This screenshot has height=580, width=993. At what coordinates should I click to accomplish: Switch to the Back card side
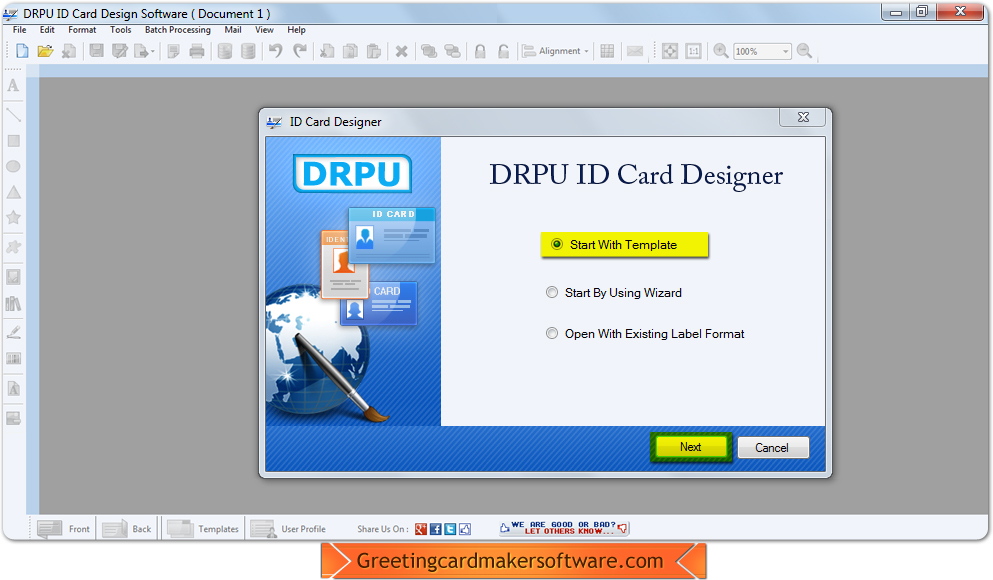tap(127, 529)
